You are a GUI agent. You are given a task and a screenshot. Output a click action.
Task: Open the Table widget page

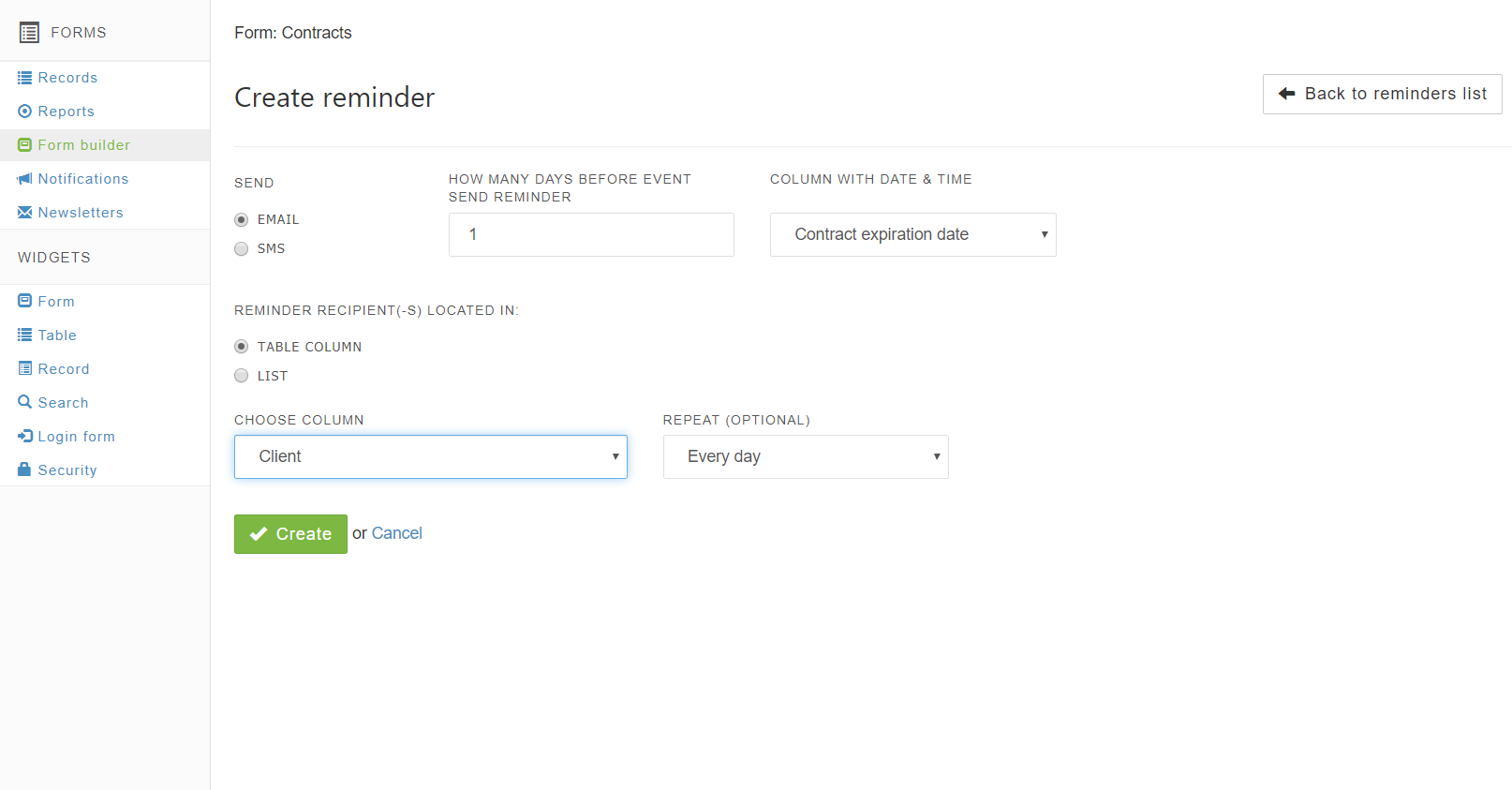[x=57, y=335]
